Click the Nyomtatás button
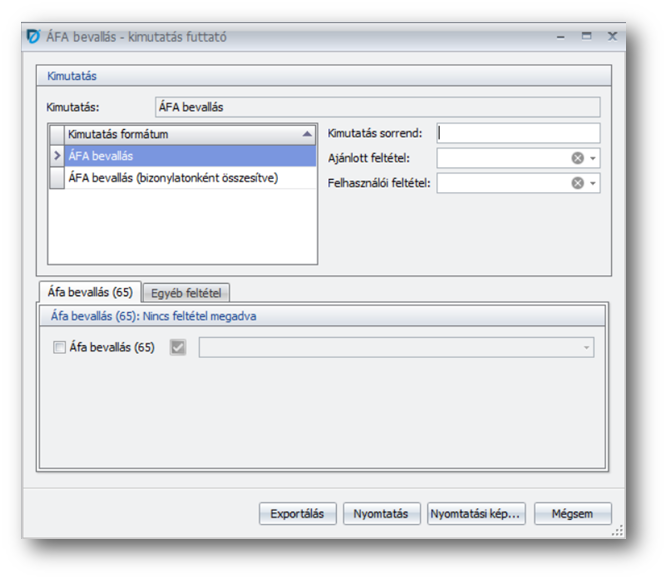 click(381, 514)
